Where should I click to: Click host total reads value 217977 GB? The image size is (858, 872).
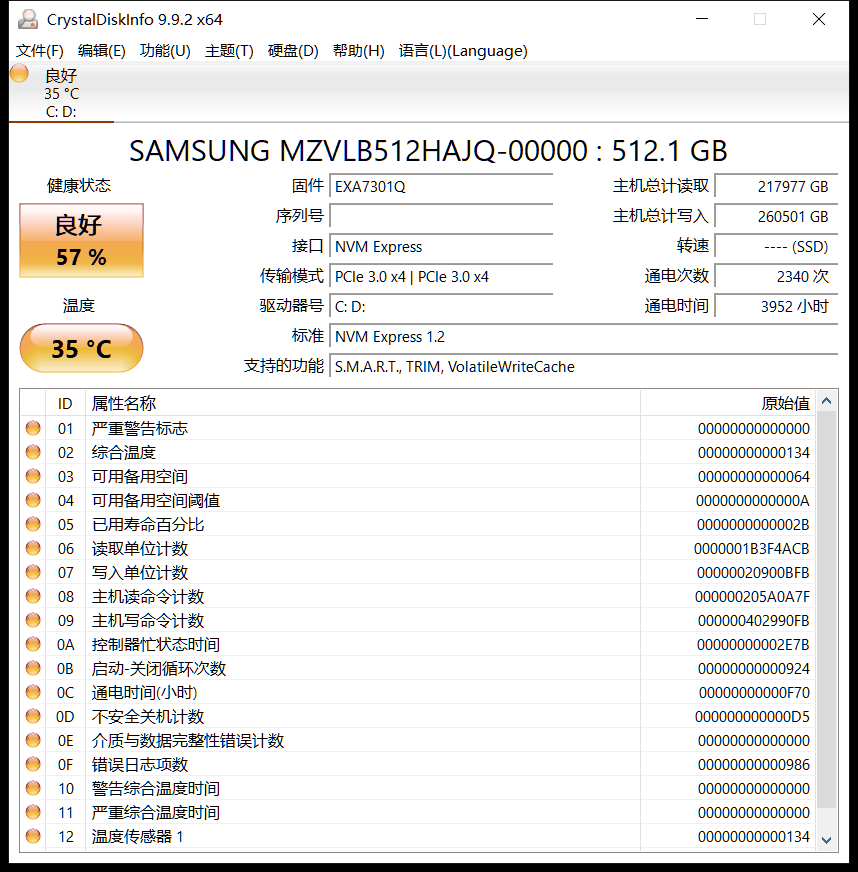click(x=776, y=186)
